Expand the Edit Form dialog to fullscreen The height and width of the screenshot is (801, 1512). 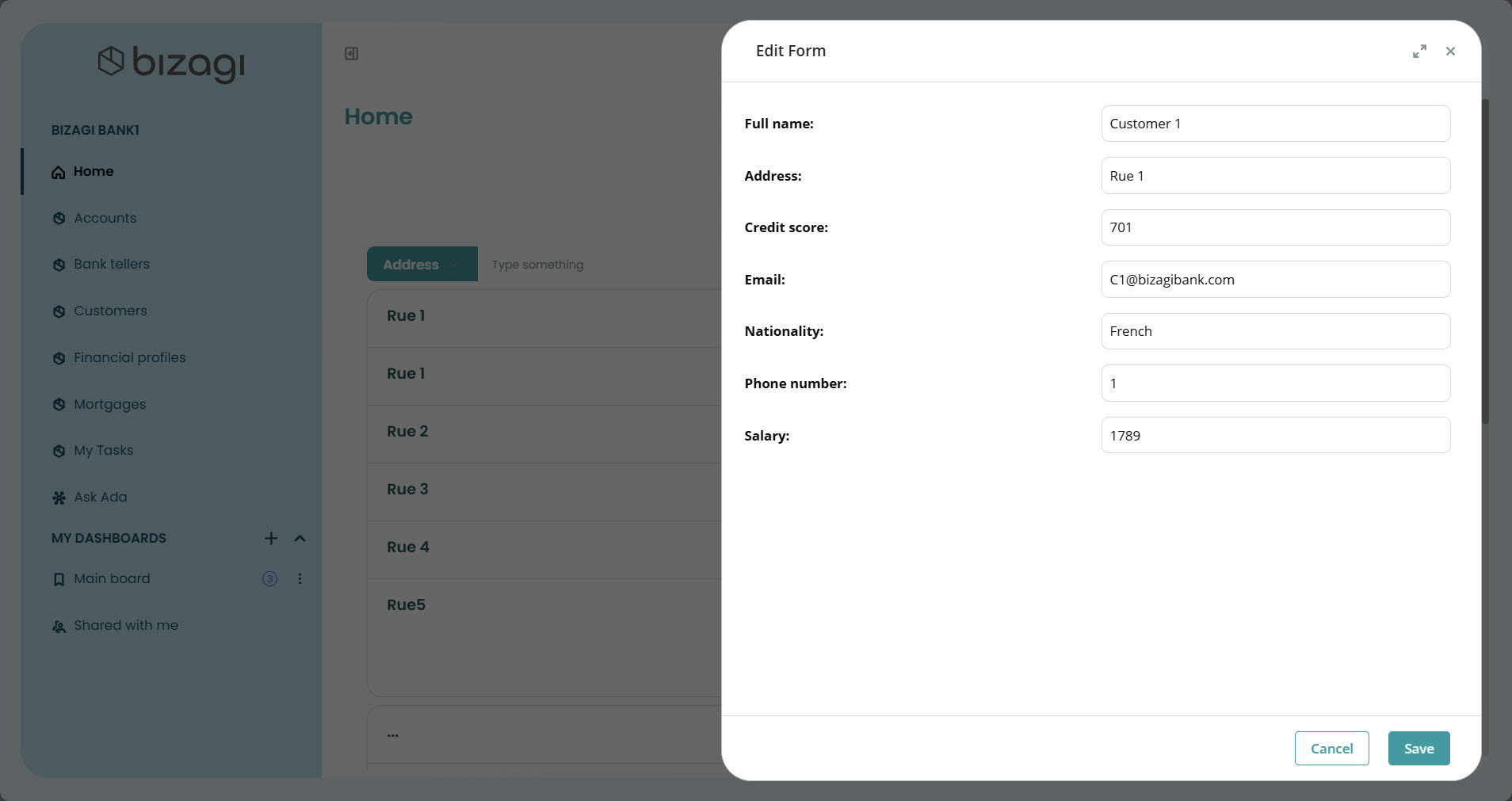coord(1419,51)
